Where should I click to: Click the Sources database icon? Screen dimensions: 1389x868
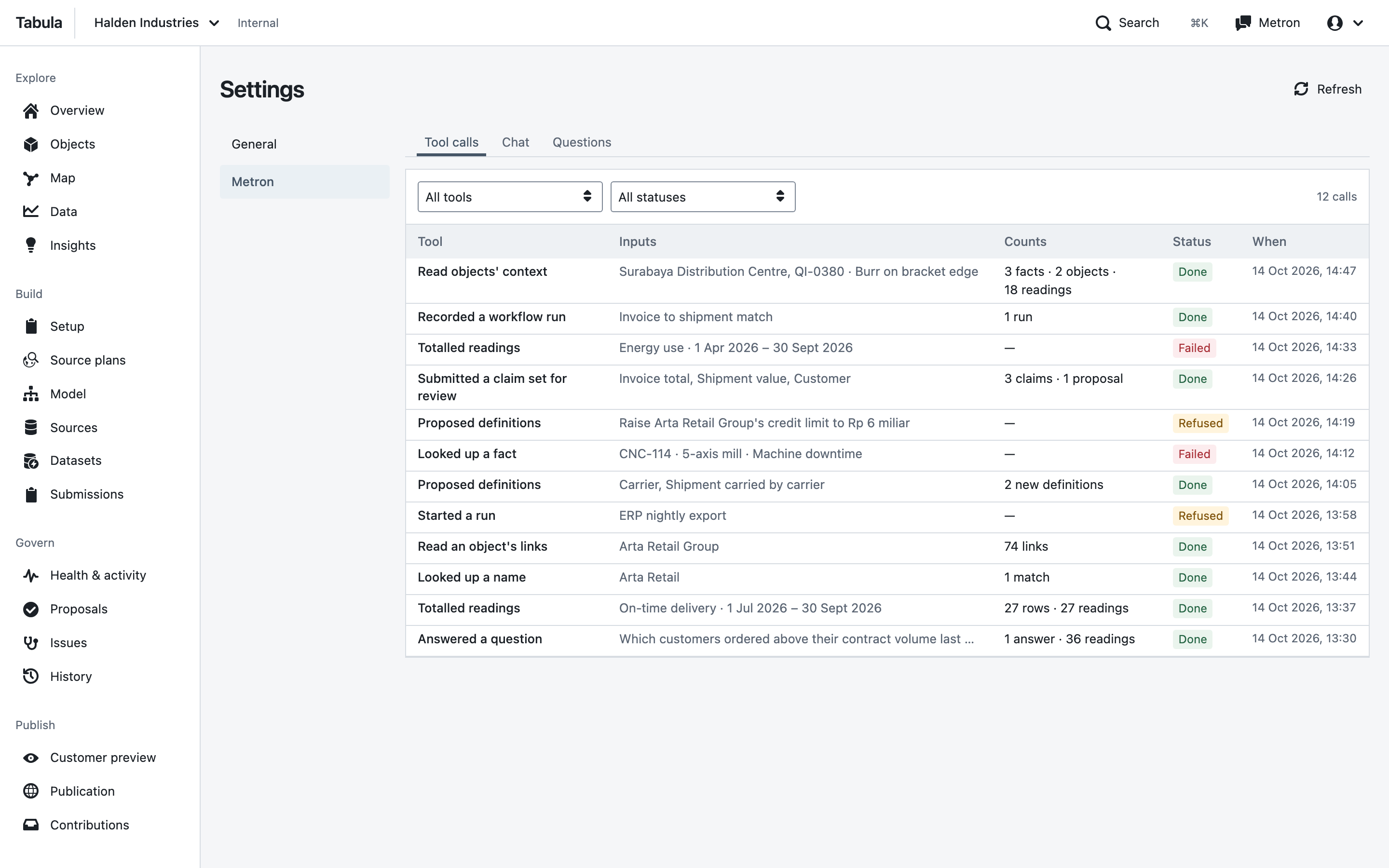[x=31, y=428]
